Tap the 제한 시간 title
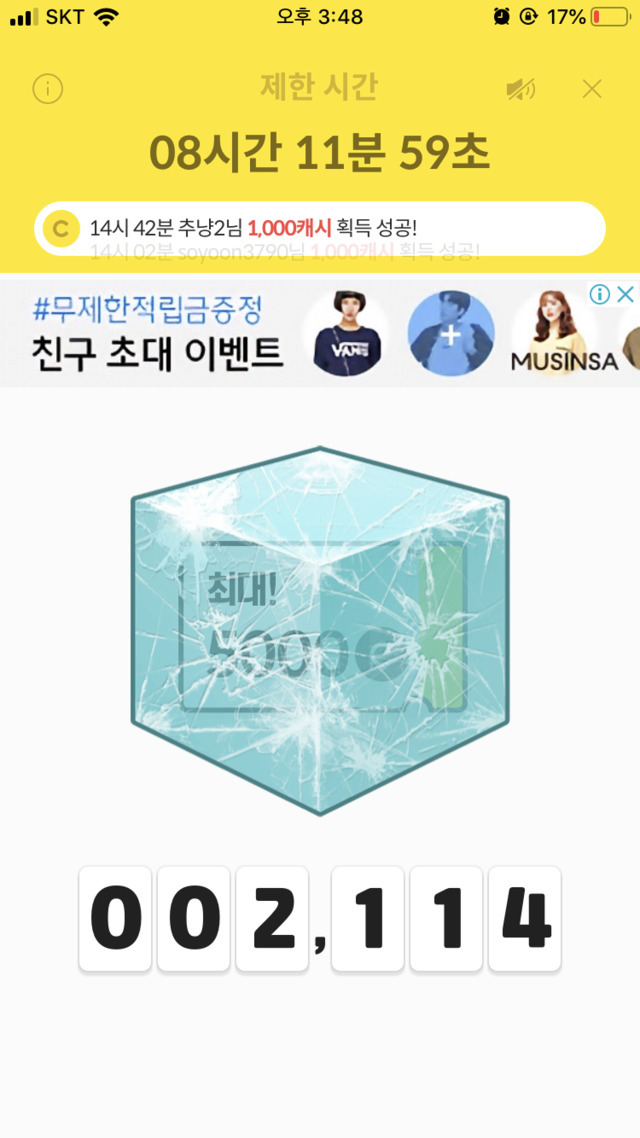The width and height of the screenshot is (640, 1138). (x=319, y=88)
